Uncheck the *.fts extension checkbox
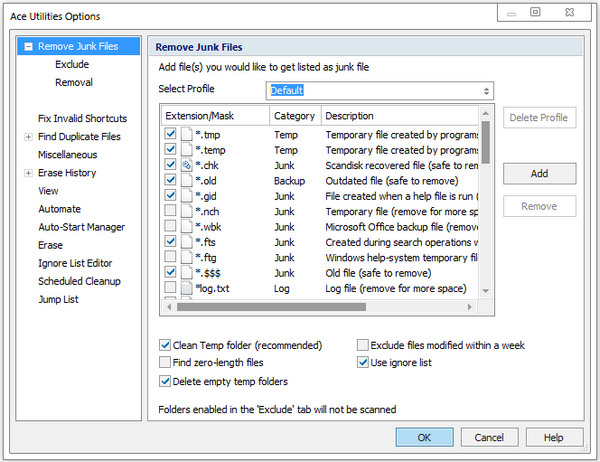 pyautogui.click(x=170, y=241)
